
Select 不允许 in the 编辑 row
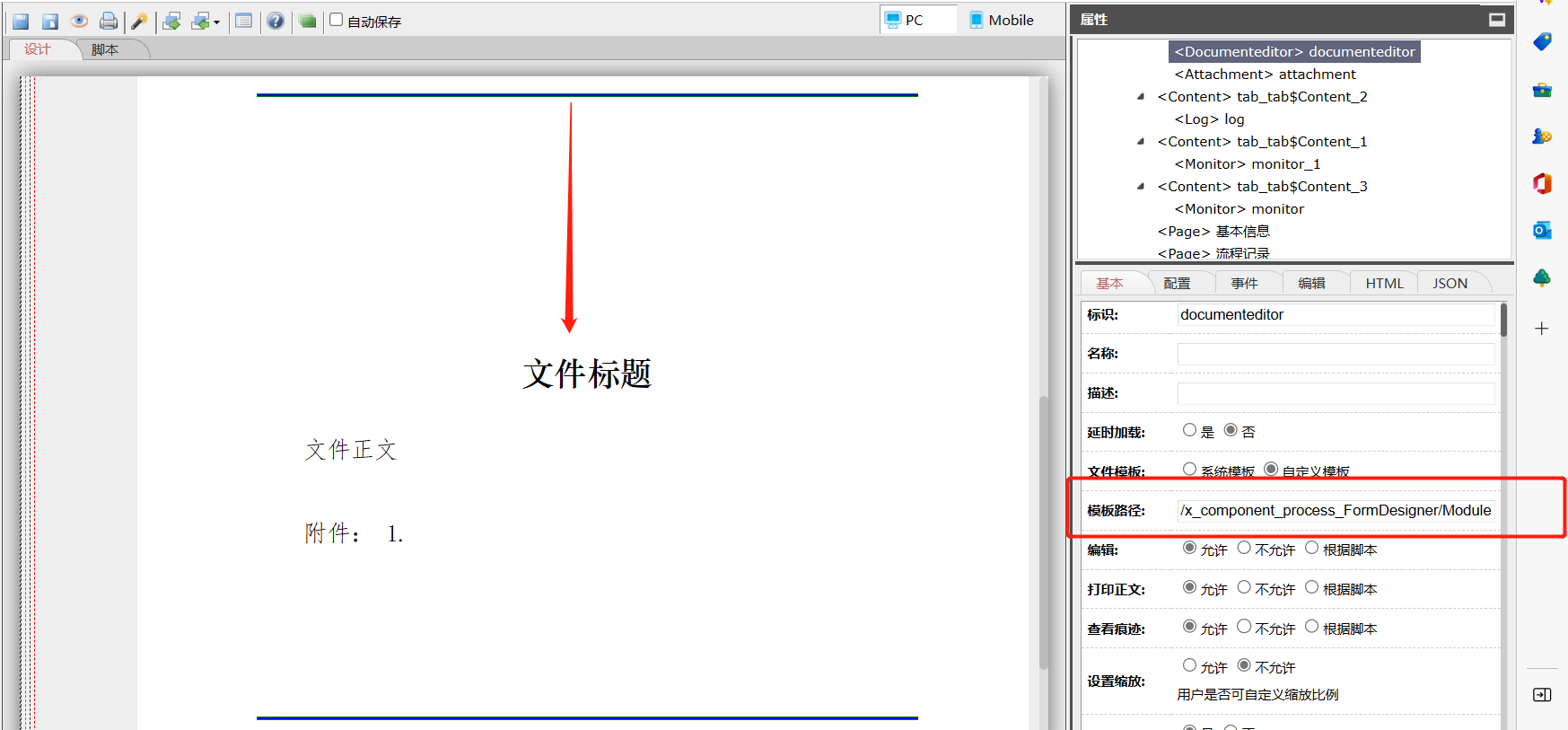pos(1244,548)
